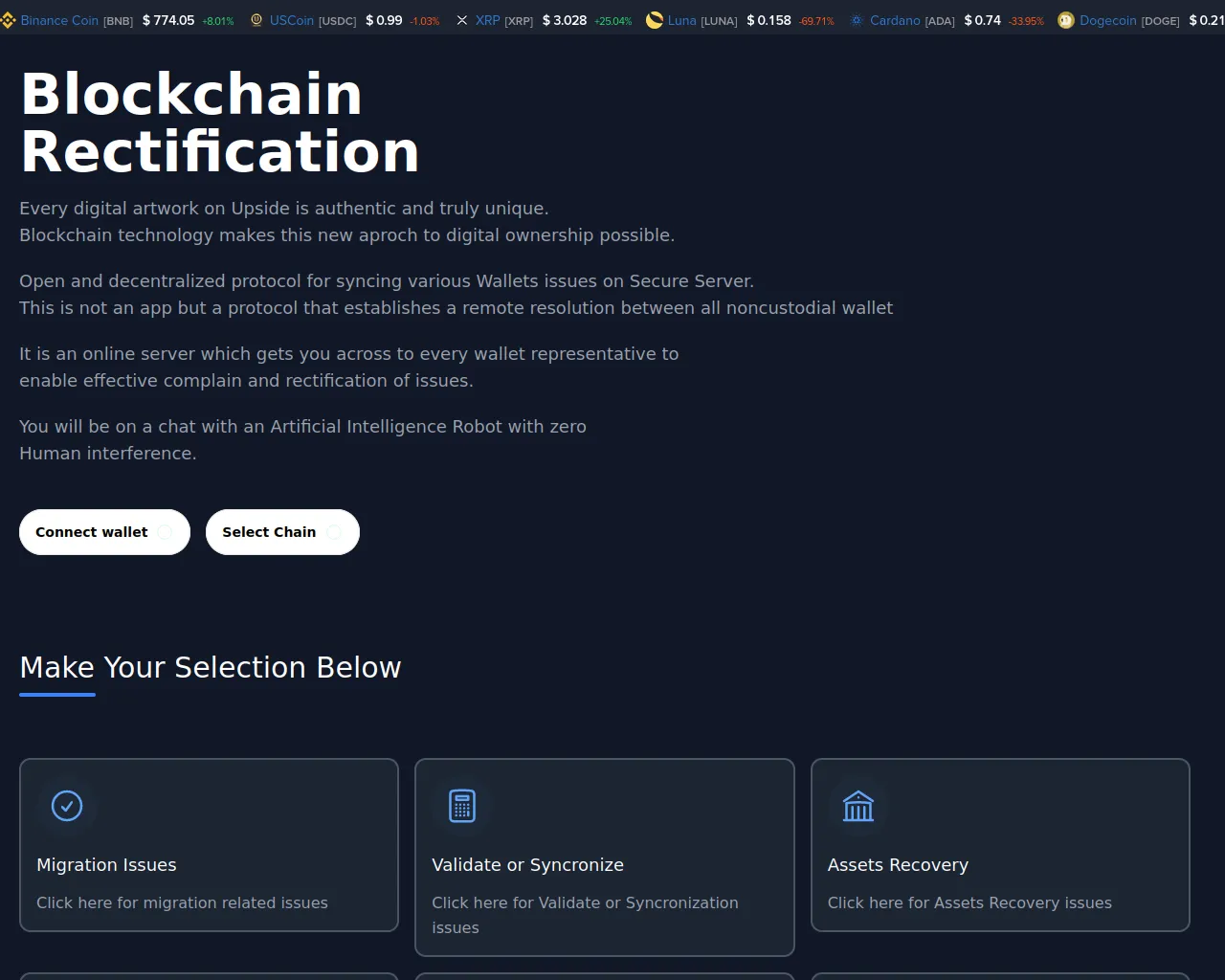Click the Binance Coin ticker logo

[8, 20]
